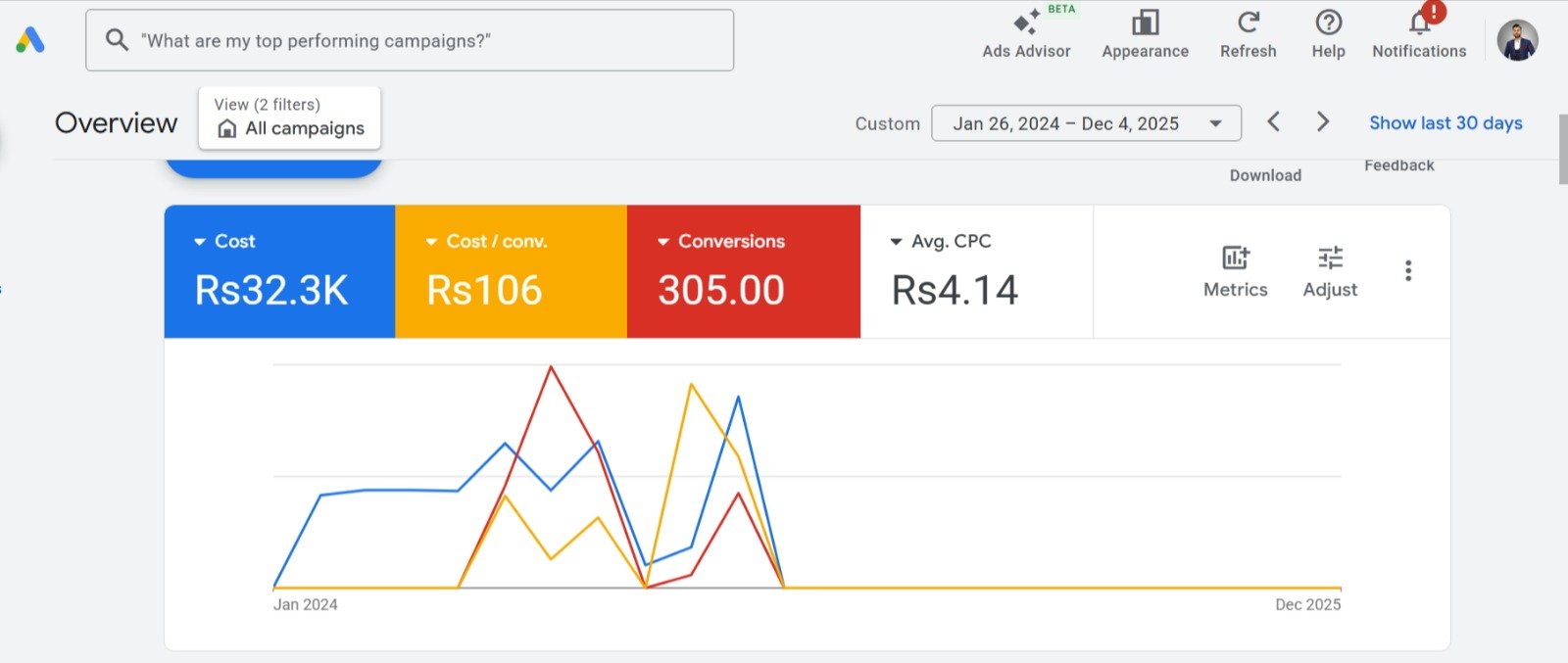Expand the Conversions metric dropdown
The width and height of the screenshot is (1568, 663).
pyautogui.click(x=663, y=242)
